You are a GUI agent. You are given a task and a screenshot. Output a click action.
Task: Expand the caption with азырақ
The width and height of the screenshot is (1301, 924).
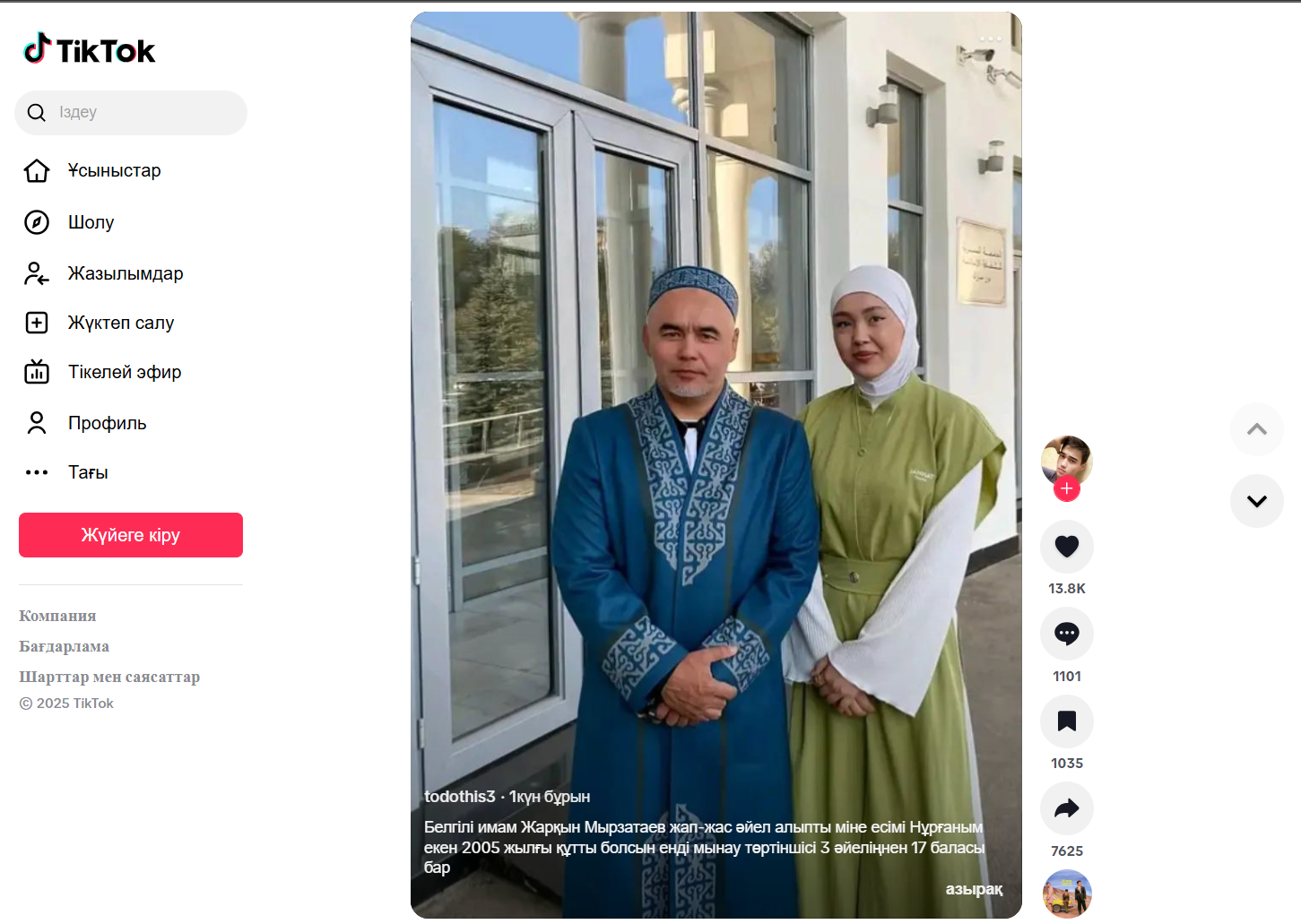tap(974, 889)
